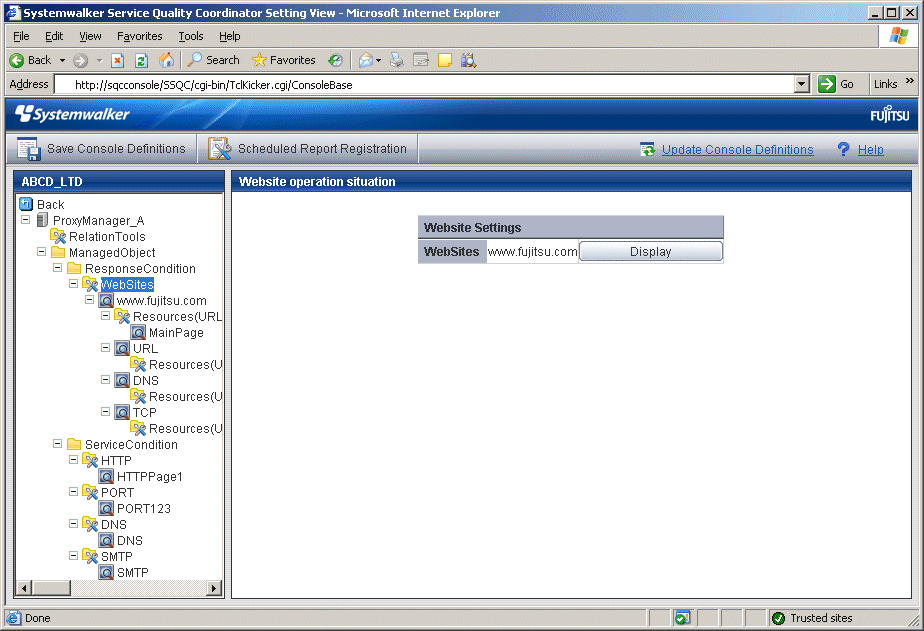Viewport: 924px width, 631px height.
Task: Click Update Console Definitions link
Action: (x=737, y=150)
